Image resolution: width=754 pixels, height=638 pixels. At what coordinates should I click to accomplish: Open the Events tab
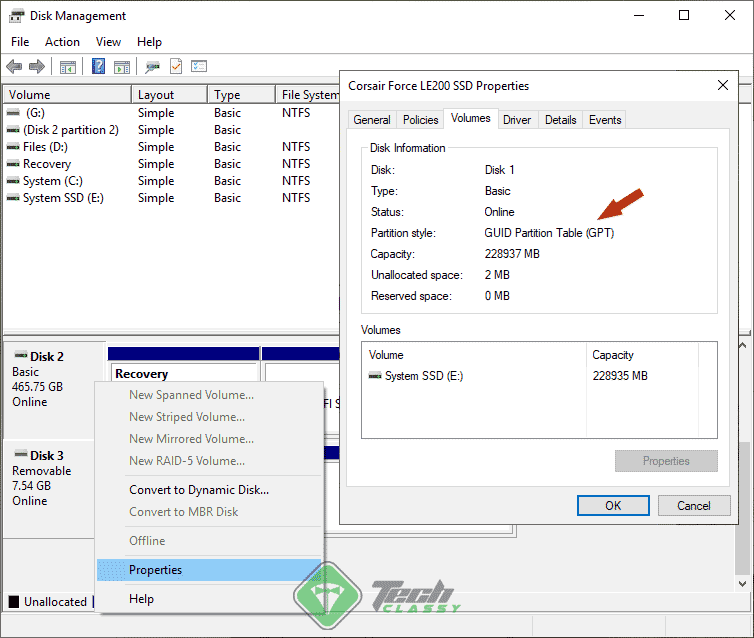605,120
